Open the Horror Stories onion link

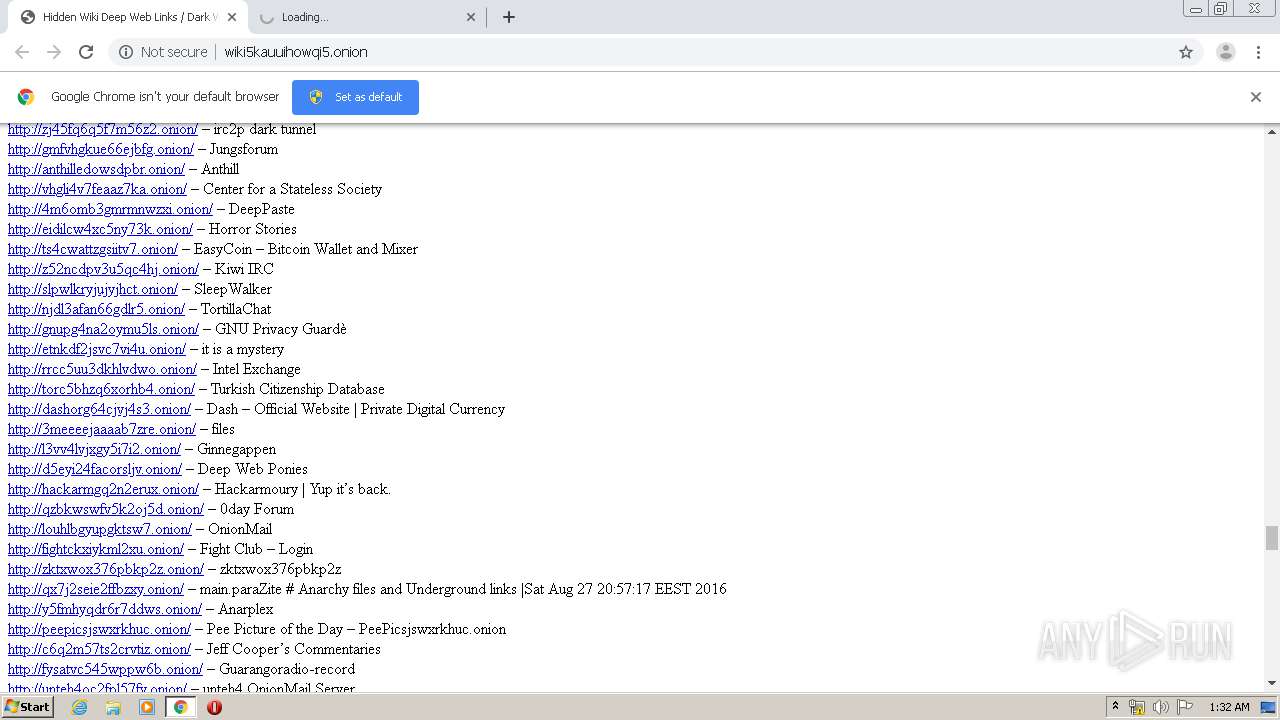(100, 229)
